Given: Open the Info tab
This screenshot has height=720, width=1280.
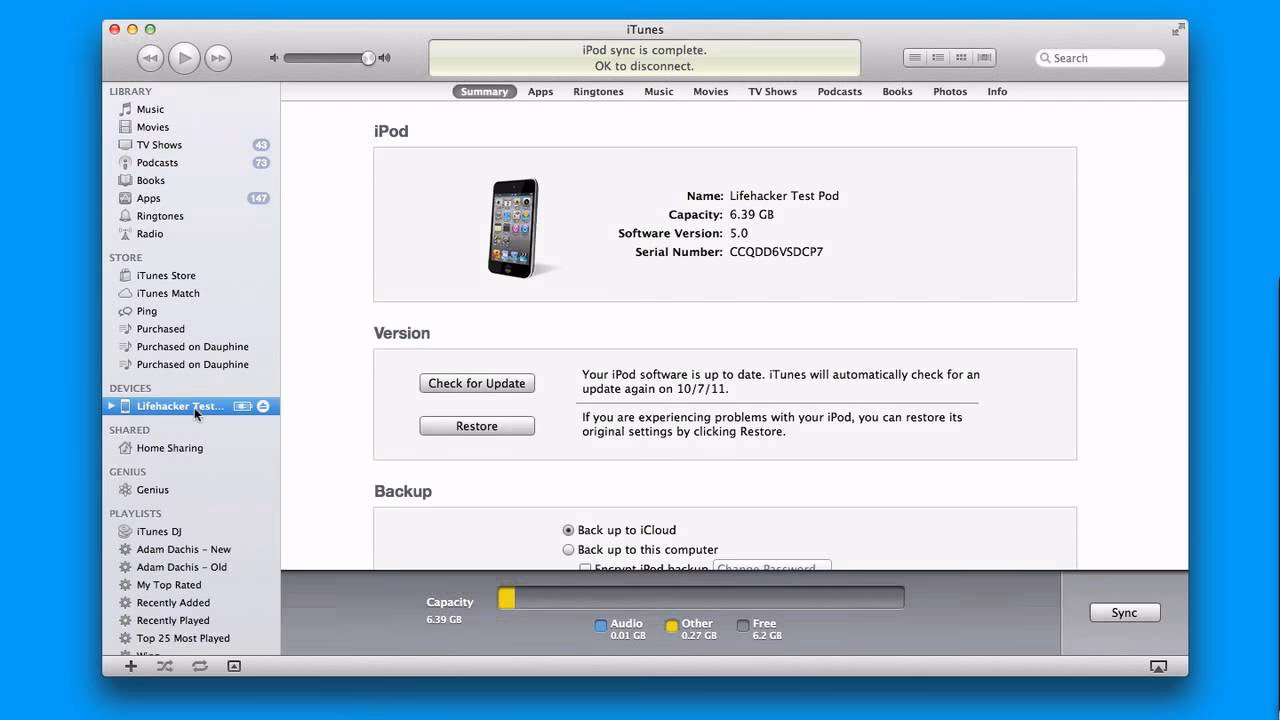Looking at the screenshot, I should [997, 91].
